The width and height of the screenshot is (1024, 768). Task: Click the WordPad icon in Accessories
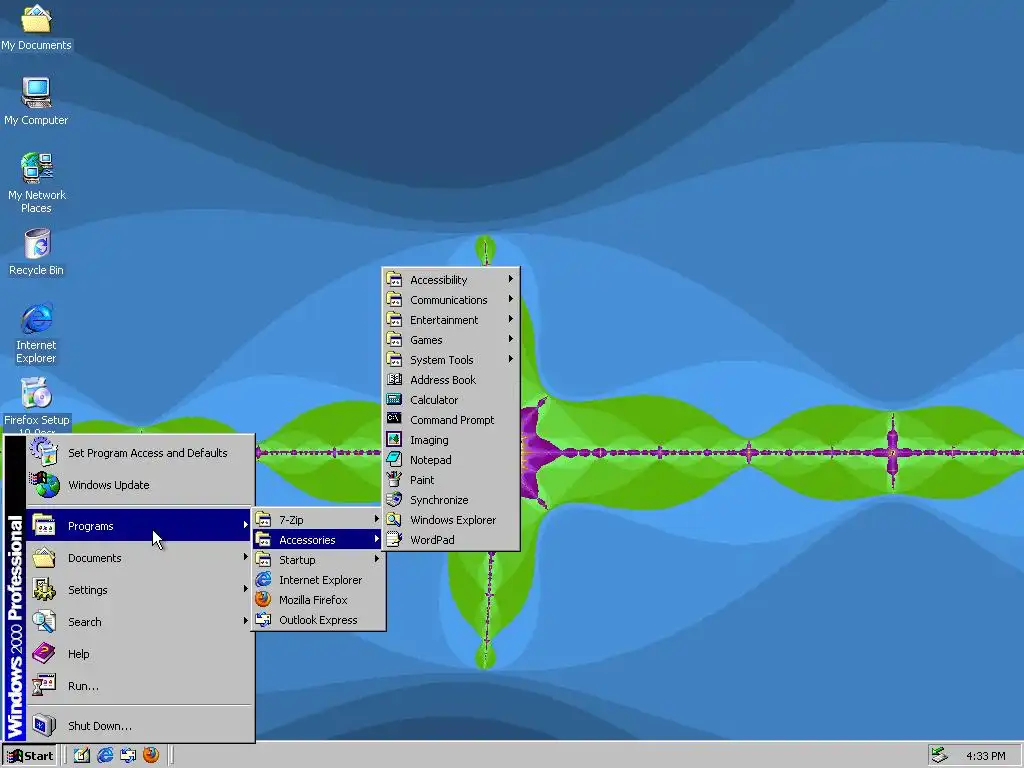(394, 539)
